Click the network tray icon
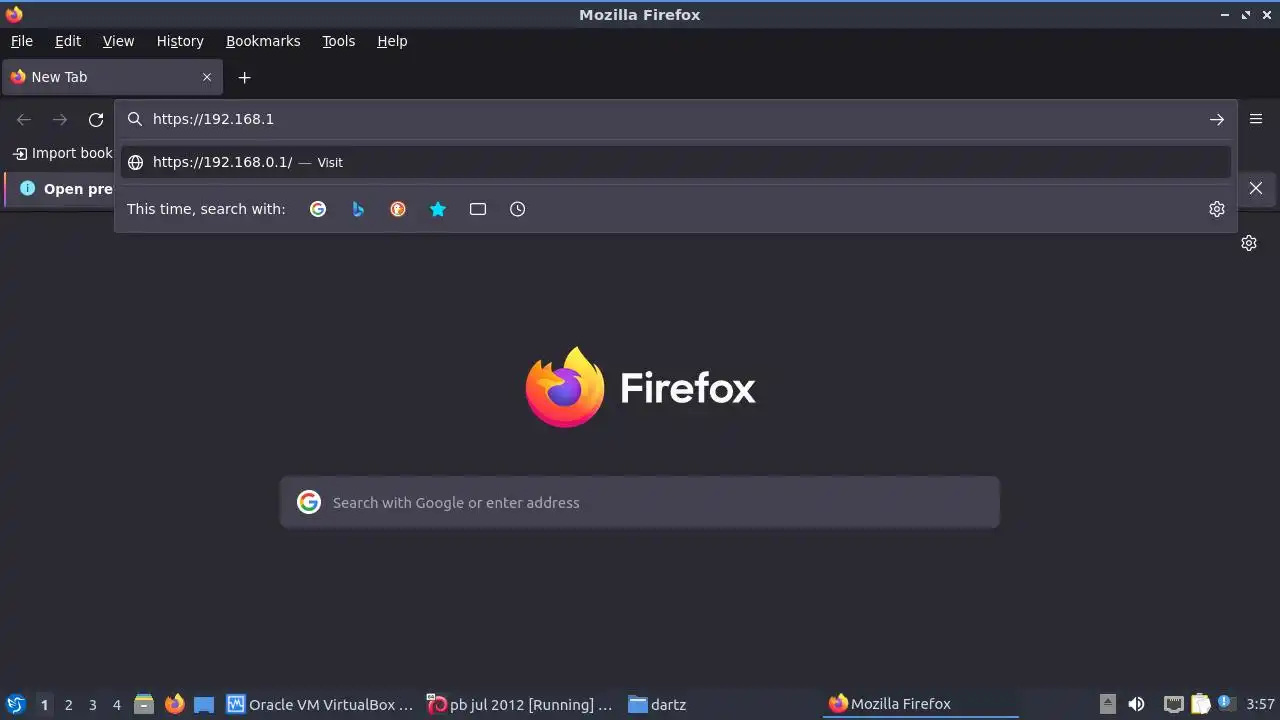The image size is (1280, 720). (1174, 704)
